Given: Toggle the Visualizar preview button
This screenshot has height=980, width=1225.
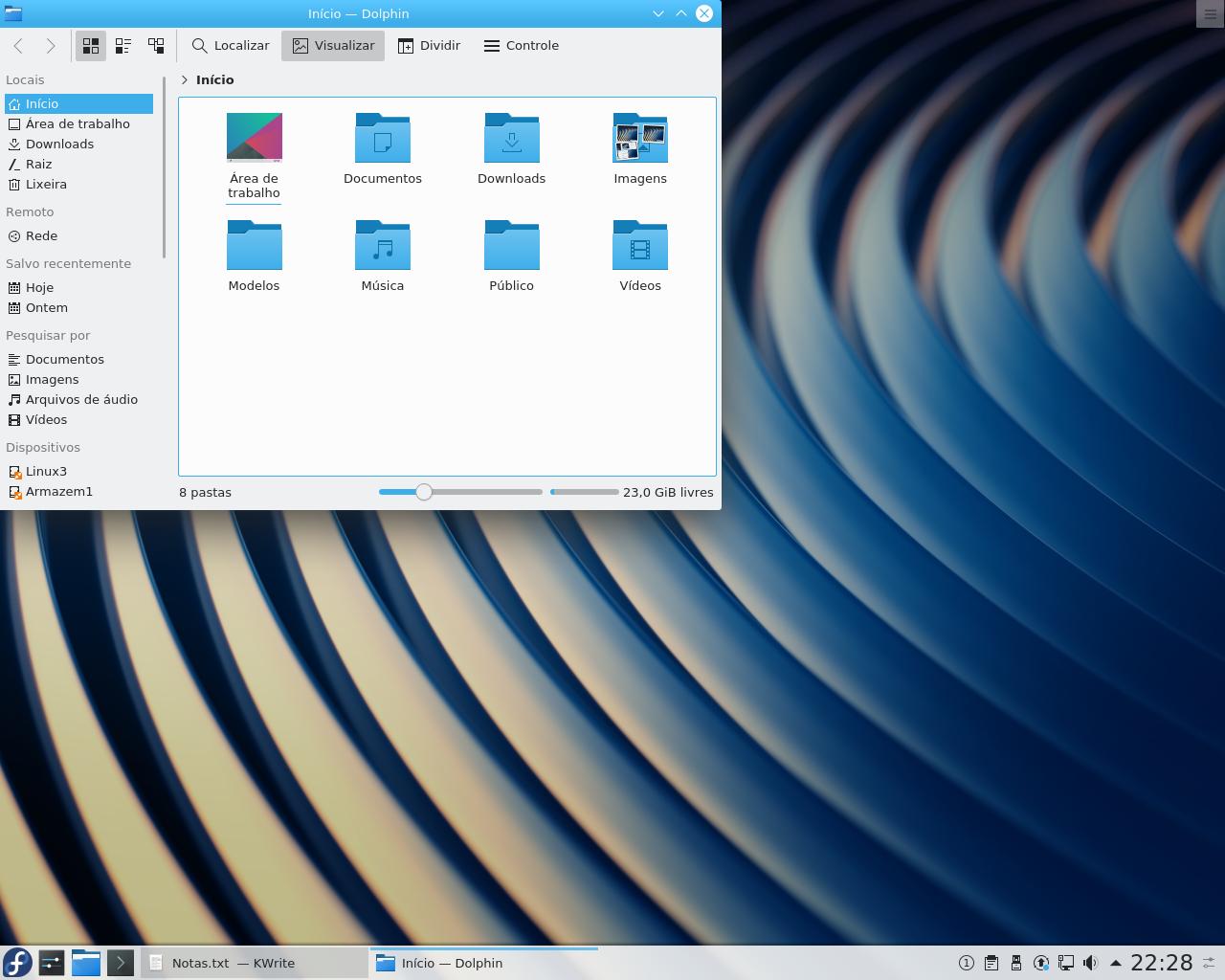Looking at the screenshot, I should (x=333, y=46).
